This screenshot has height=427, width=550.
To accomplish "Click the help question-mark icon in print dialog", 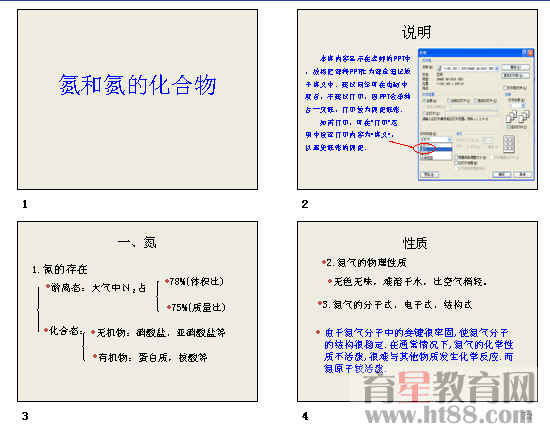I will 524,53.
